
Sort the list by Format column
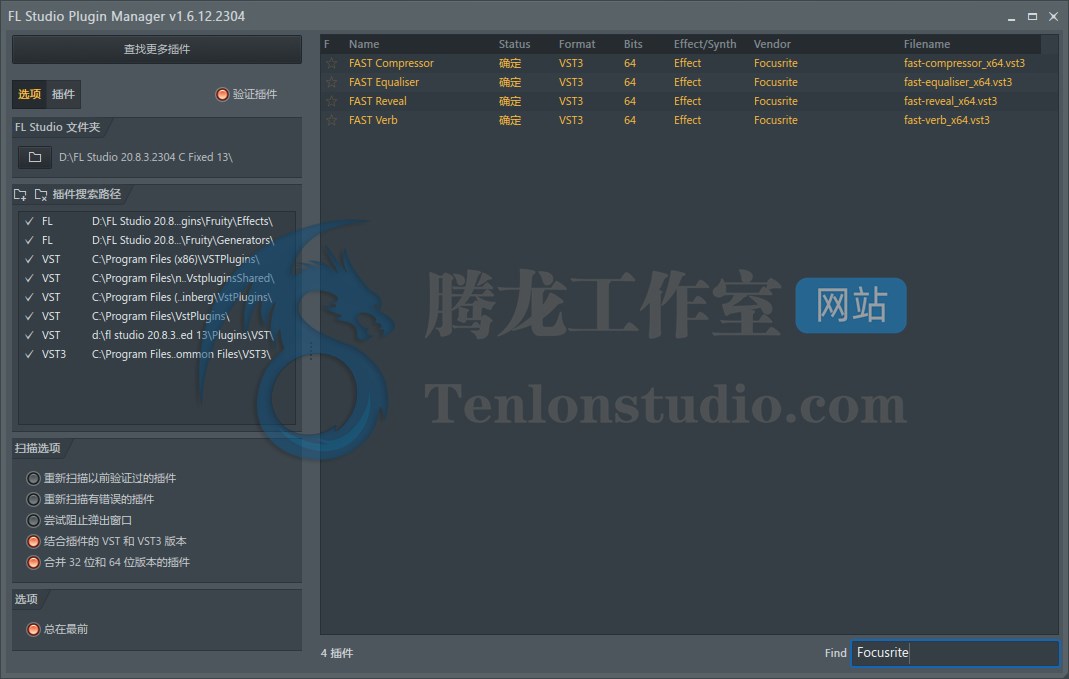(x=577, y=44)
